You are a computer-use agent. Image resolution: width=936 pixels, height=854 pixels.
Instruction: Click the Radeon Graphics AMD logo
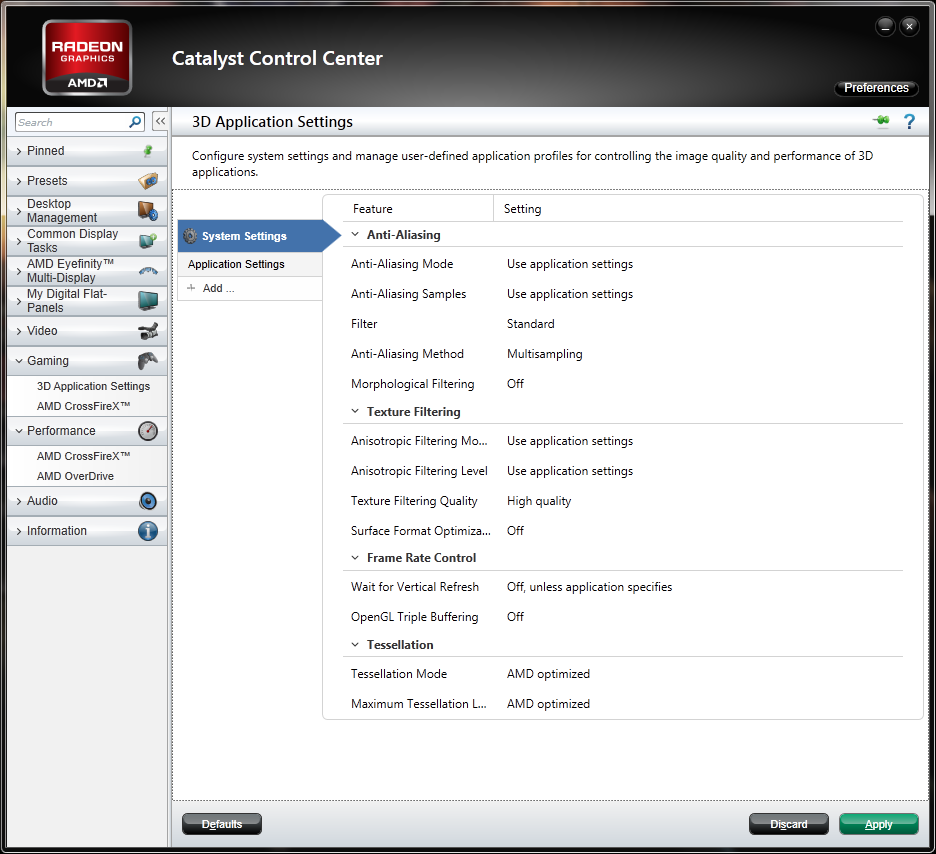pyautogui.click(x=87, y=58)
